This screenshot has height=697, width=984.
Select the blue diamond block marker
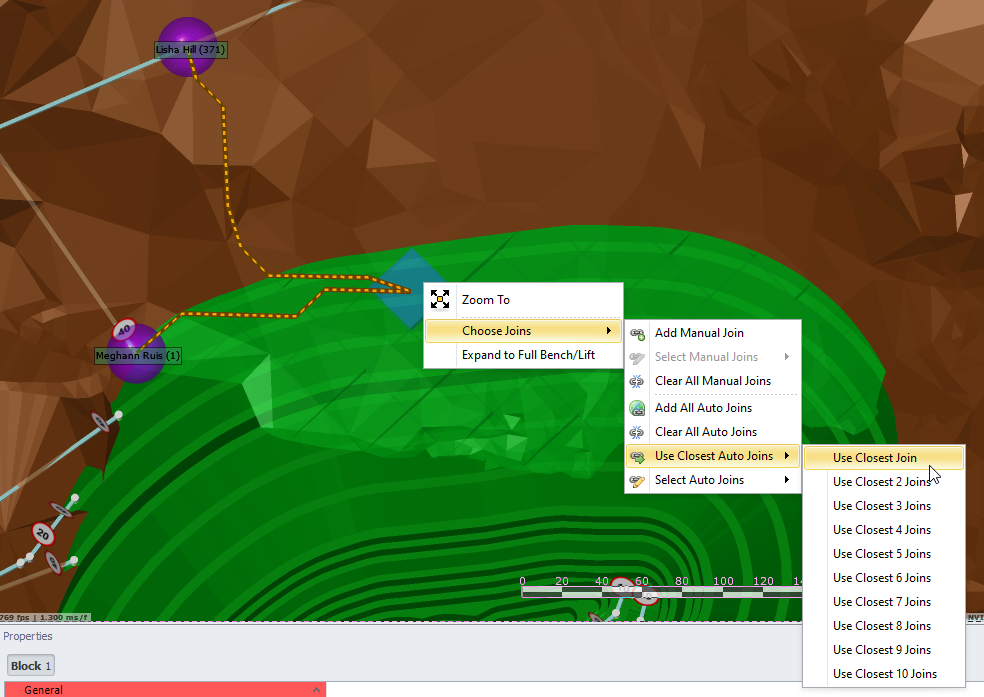(x=410, y=288)
